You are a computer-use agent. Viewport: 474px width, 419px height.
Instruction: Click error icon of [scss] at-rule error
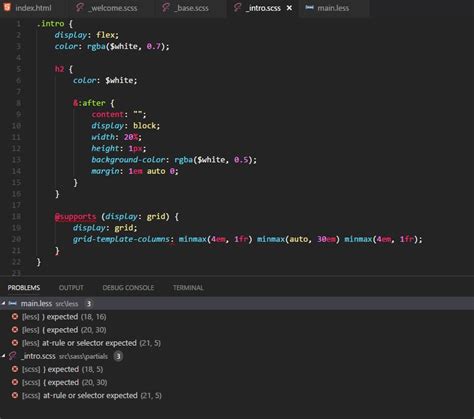tap(15, 395)
